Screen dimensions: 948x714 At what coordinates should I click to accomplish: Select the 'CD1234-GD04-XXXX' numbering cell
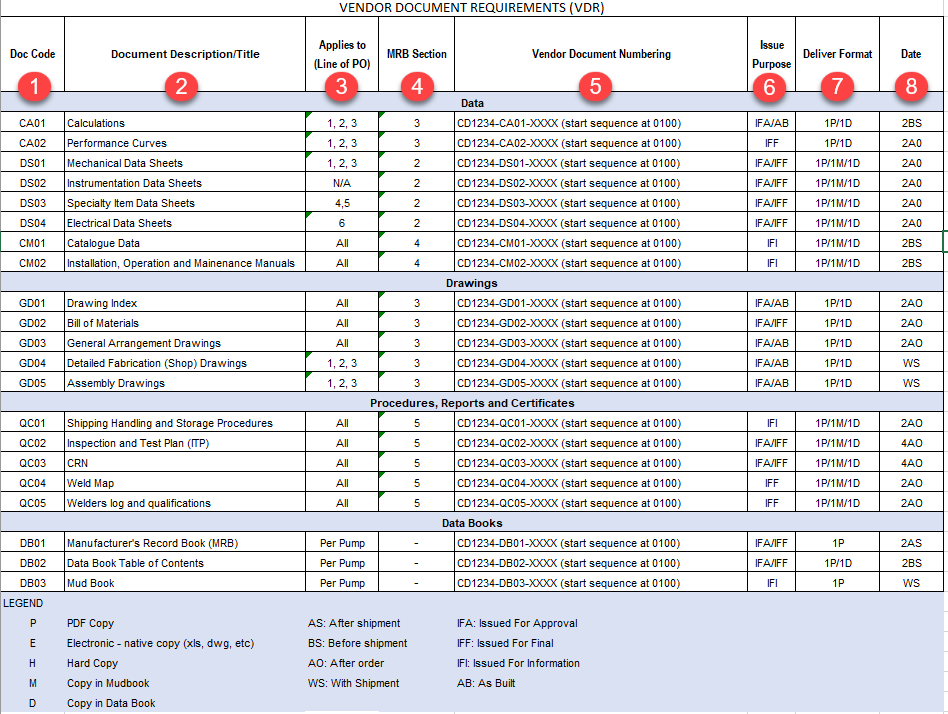click(x=601, y=363)
